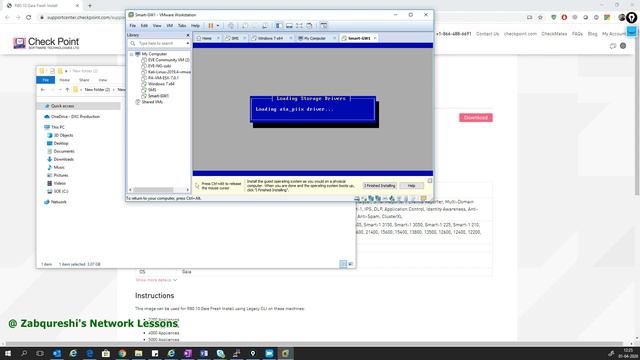Image resolution: width=640 pixels, height=360 pixels.
Task: Click the Contact Us link
Action: tap(487, 34)
